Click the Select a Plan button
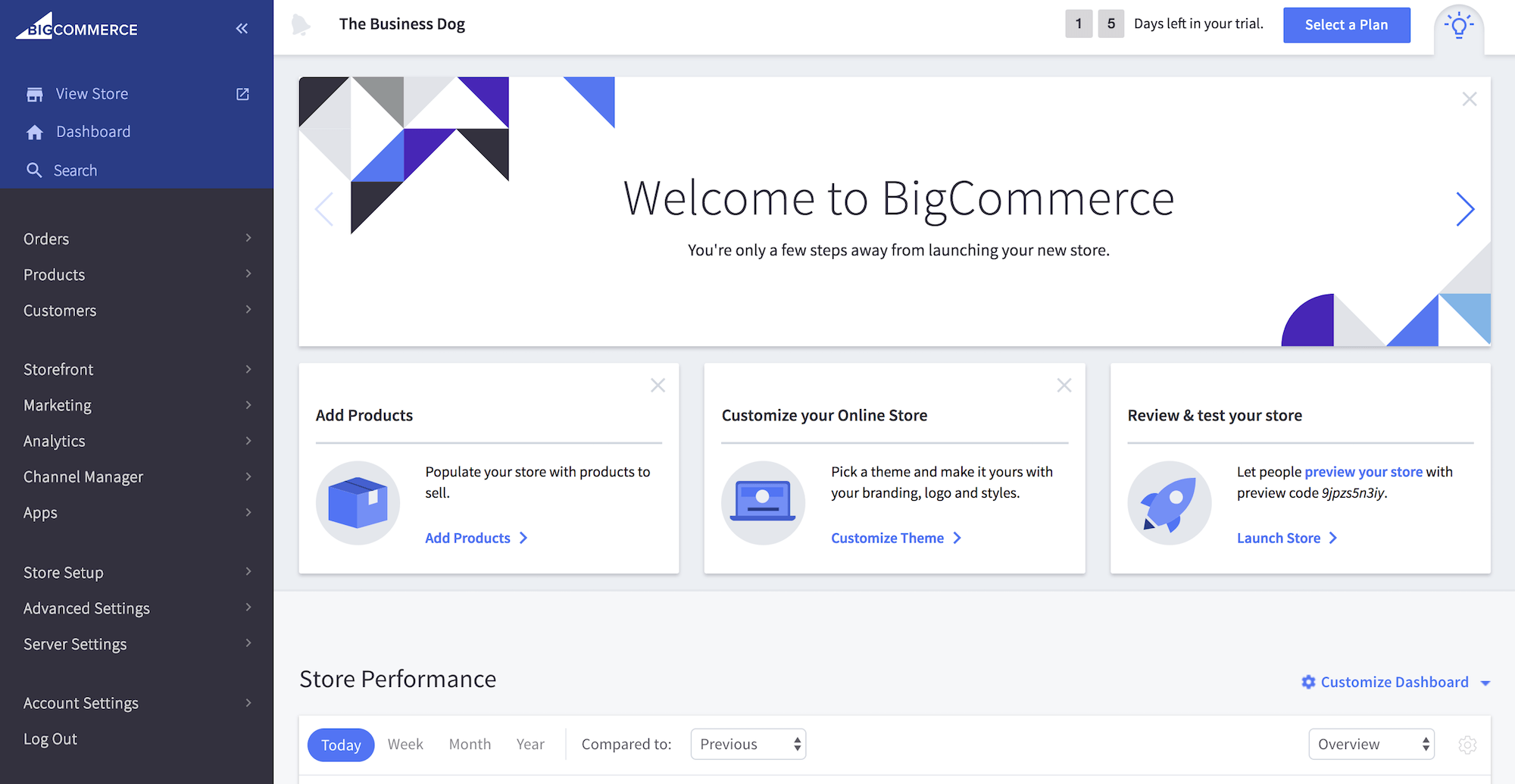Screen dimensions: 1515x784 [x=1346, y=25]
